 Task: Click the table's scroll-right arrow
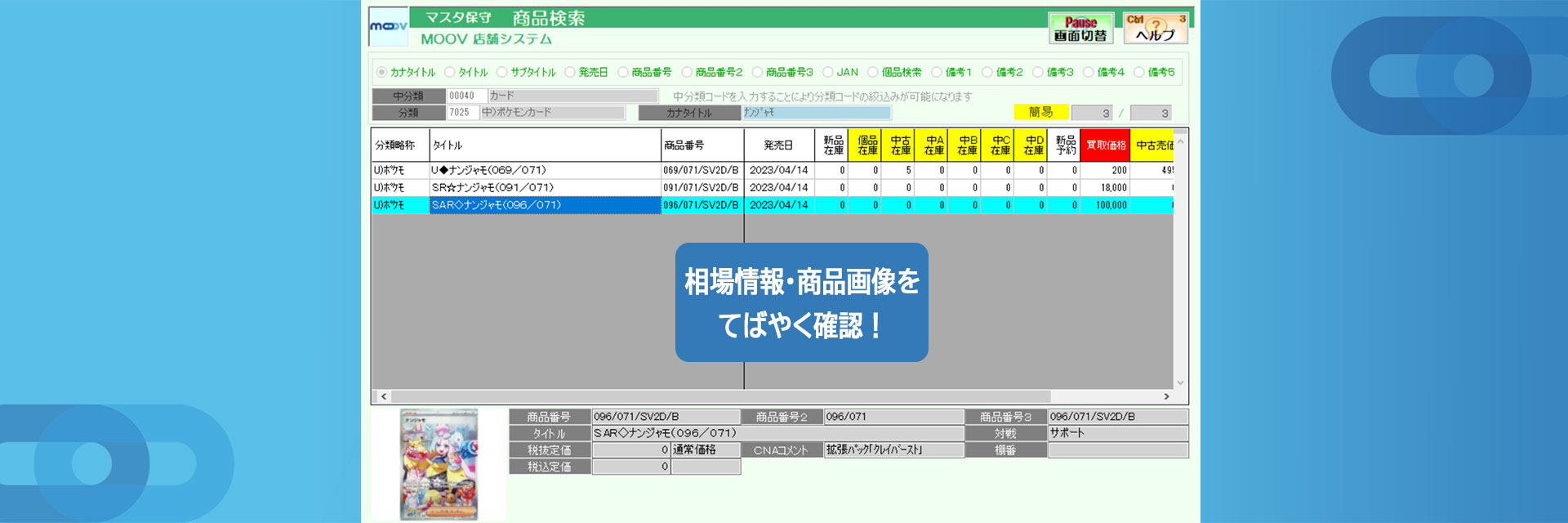[1166, 396]
